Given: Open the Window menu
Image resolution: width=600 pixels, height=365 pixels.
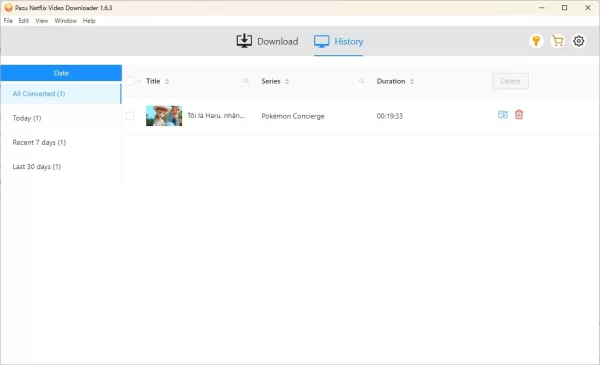Looking at the screenshot, I should 65,21.
